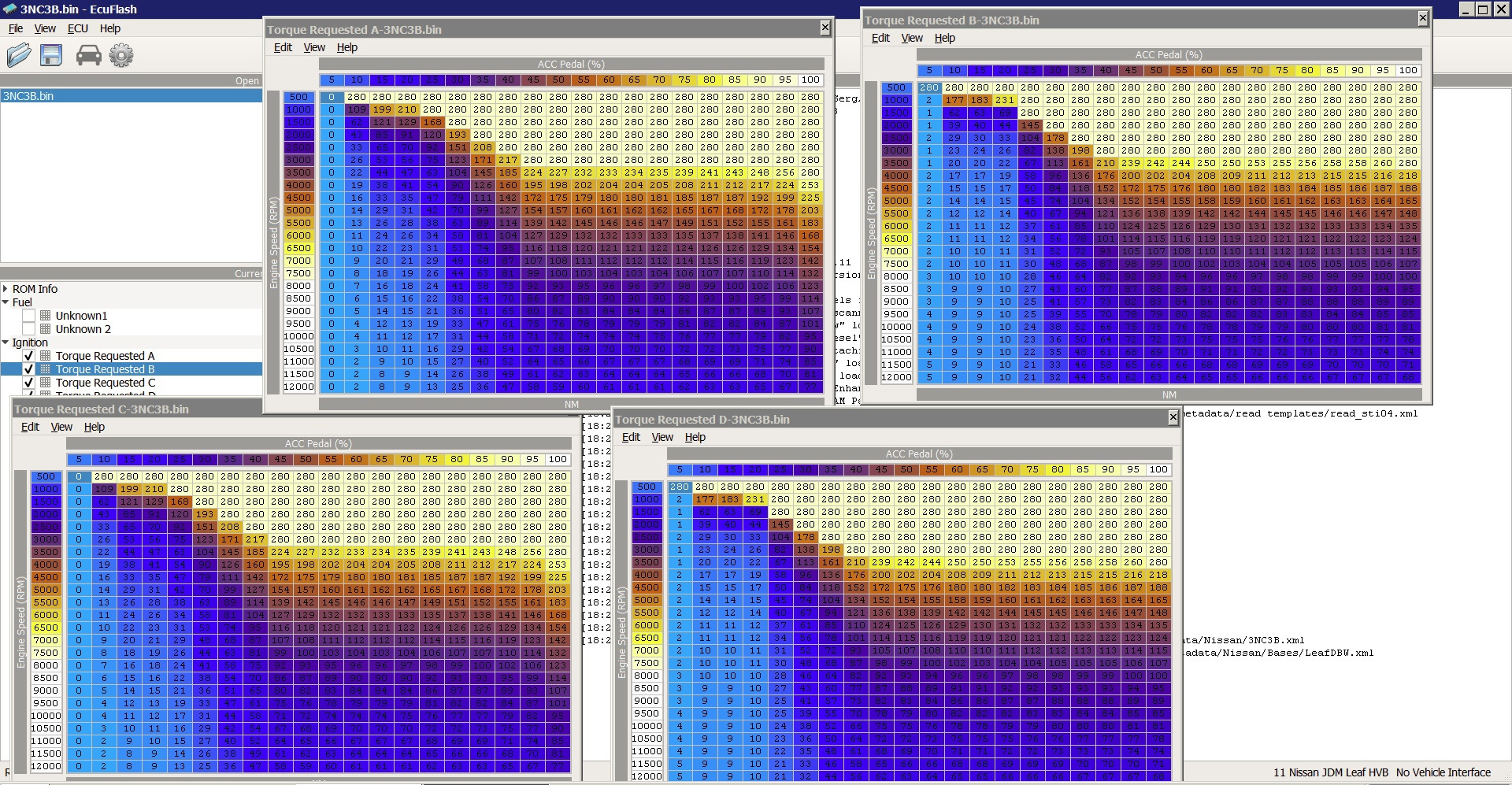Open View menu in Torque Requested A window

(314, 47)
